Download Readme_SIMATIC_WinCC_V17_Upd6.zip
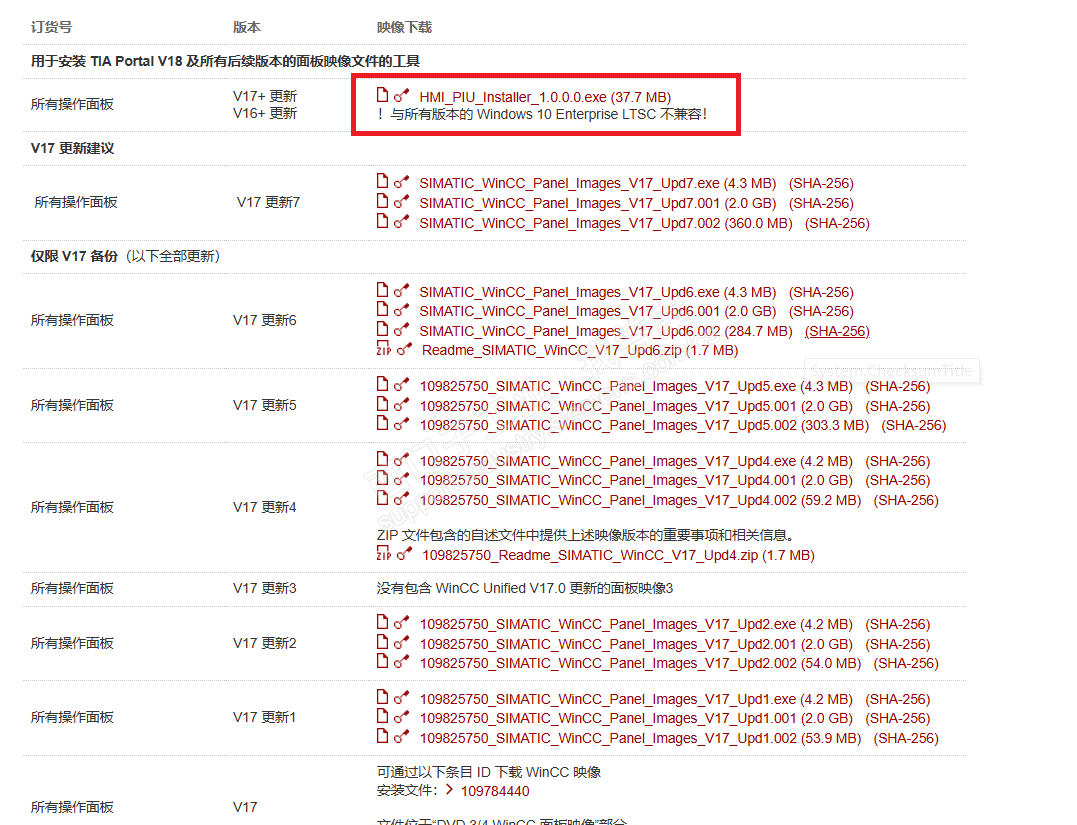 pyautogui.click(x=580, y=350)
